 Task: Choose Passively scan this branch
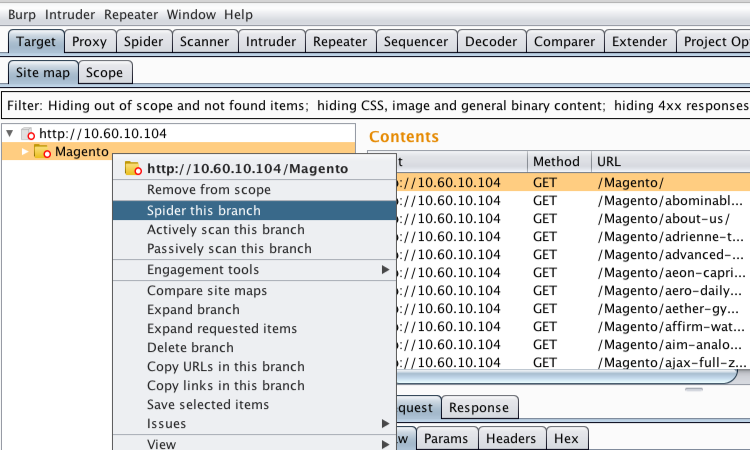point(254,249)
